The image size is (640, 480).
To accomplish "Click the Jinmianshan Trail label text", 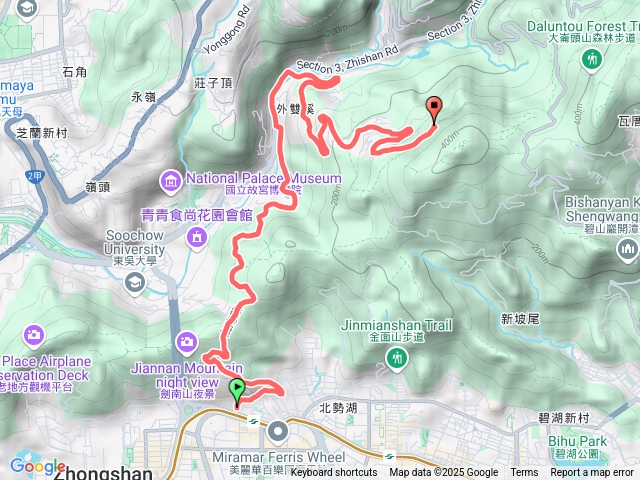I will [397, 325].
